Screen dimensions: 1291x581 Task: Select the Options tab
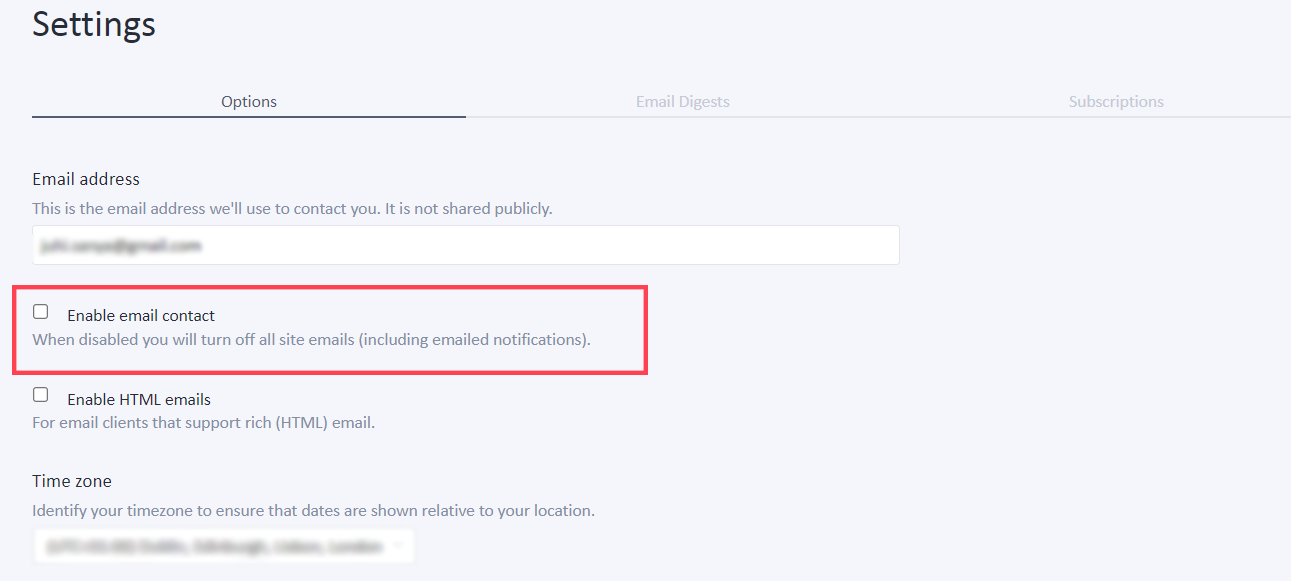coord(248,101)
